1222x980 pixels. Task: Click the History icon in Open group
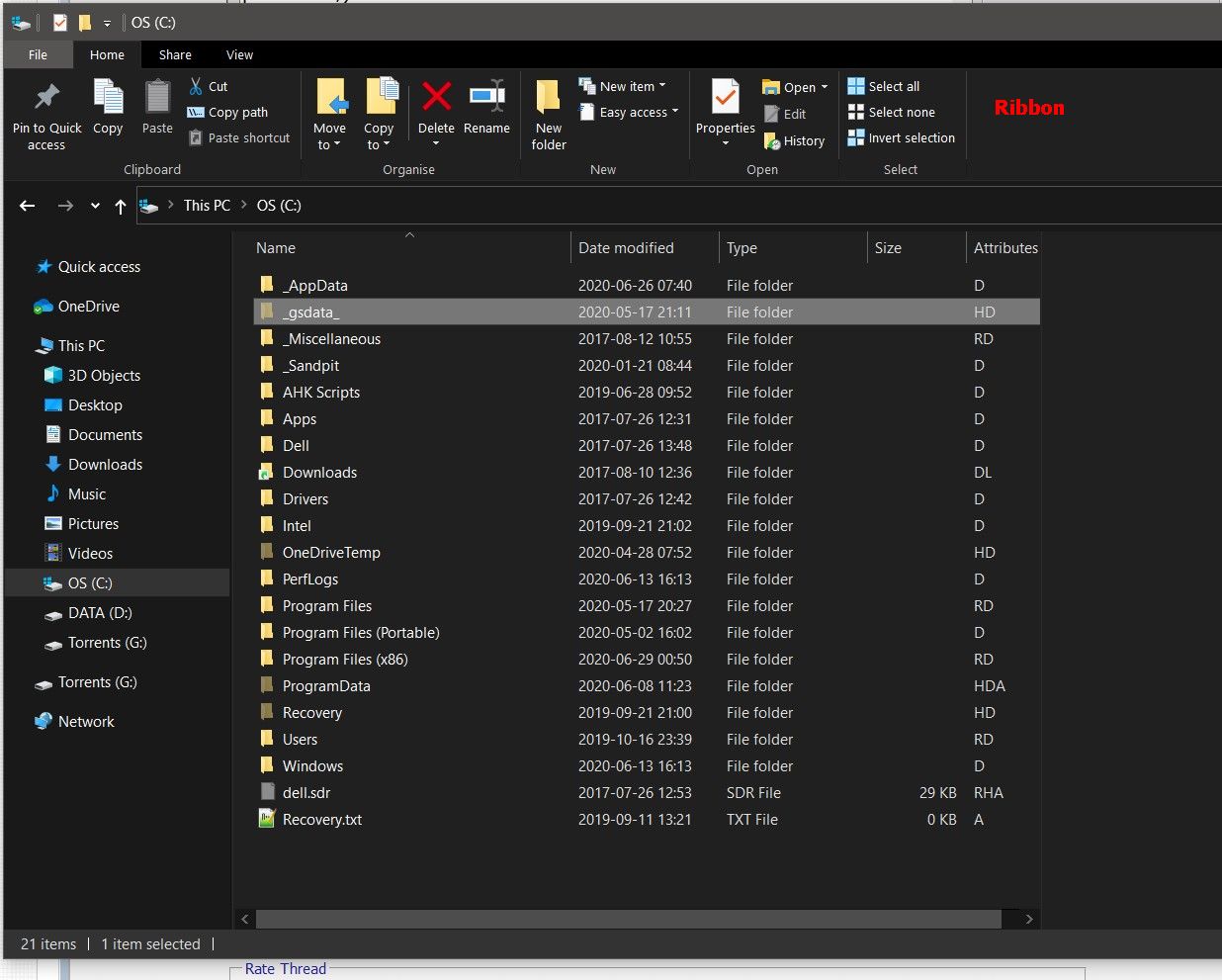(x=773, y=141)
